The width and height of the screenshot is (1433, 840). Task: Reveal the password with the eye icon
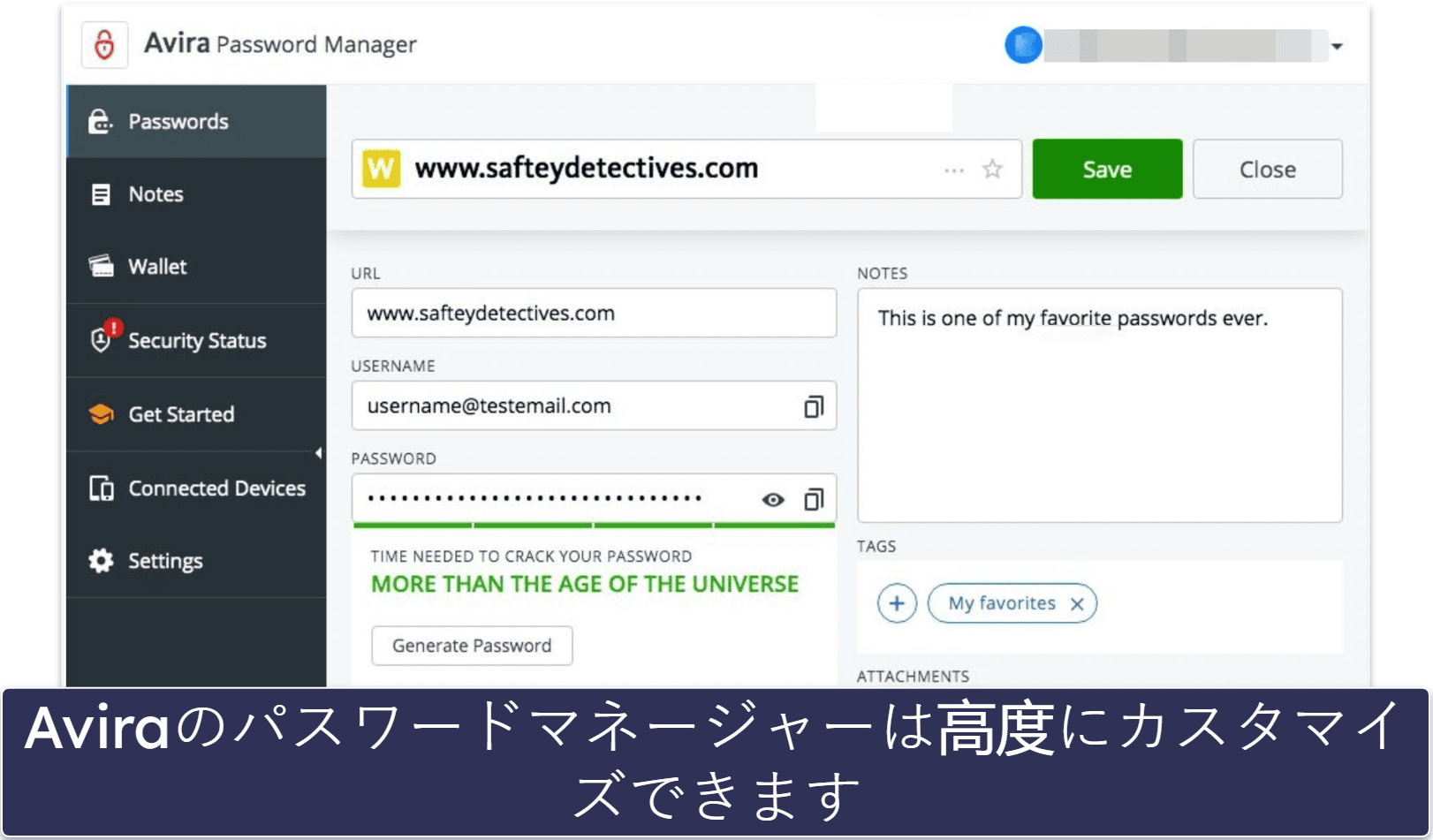pos(773,500)
